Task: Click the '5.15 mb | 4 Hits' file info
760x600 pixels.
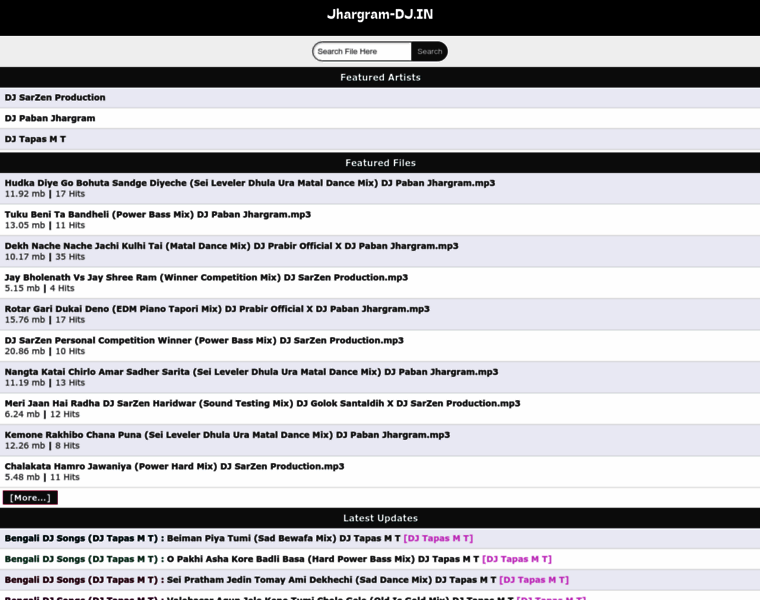Action: tap(39, 288)
